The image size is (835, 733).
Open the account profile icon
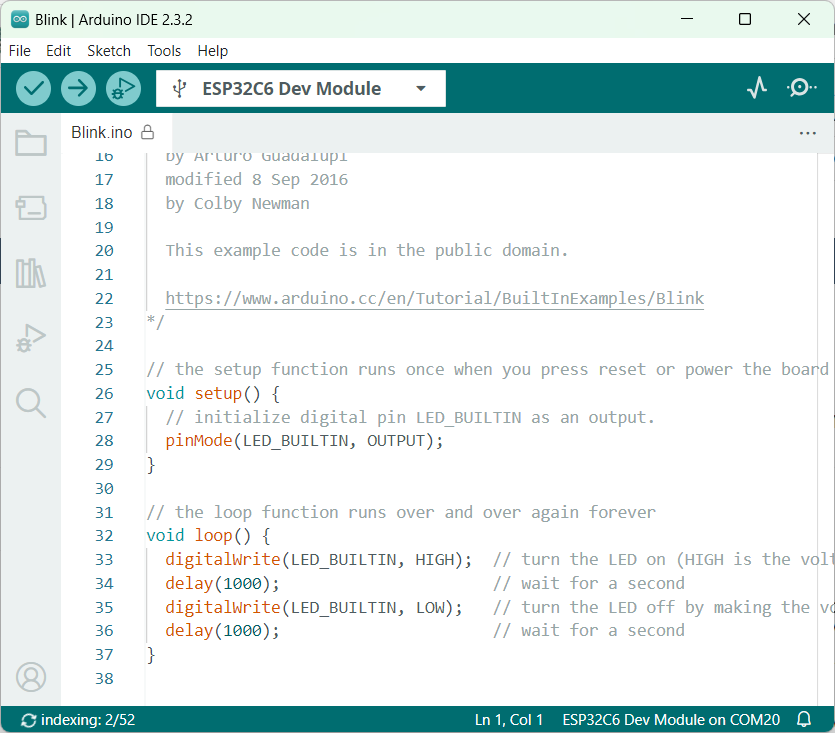click(31, 677)
